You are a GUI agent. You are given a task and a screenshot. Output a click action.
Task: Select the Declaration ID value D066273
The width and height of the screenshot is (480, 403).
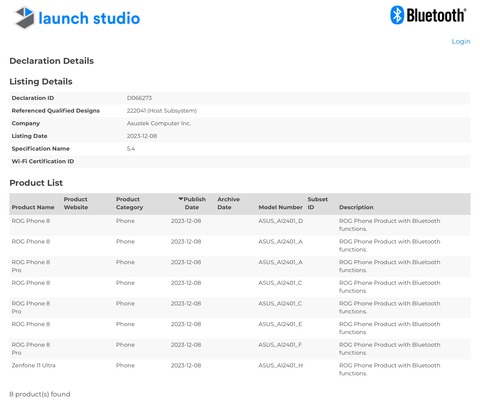[139, 98]
